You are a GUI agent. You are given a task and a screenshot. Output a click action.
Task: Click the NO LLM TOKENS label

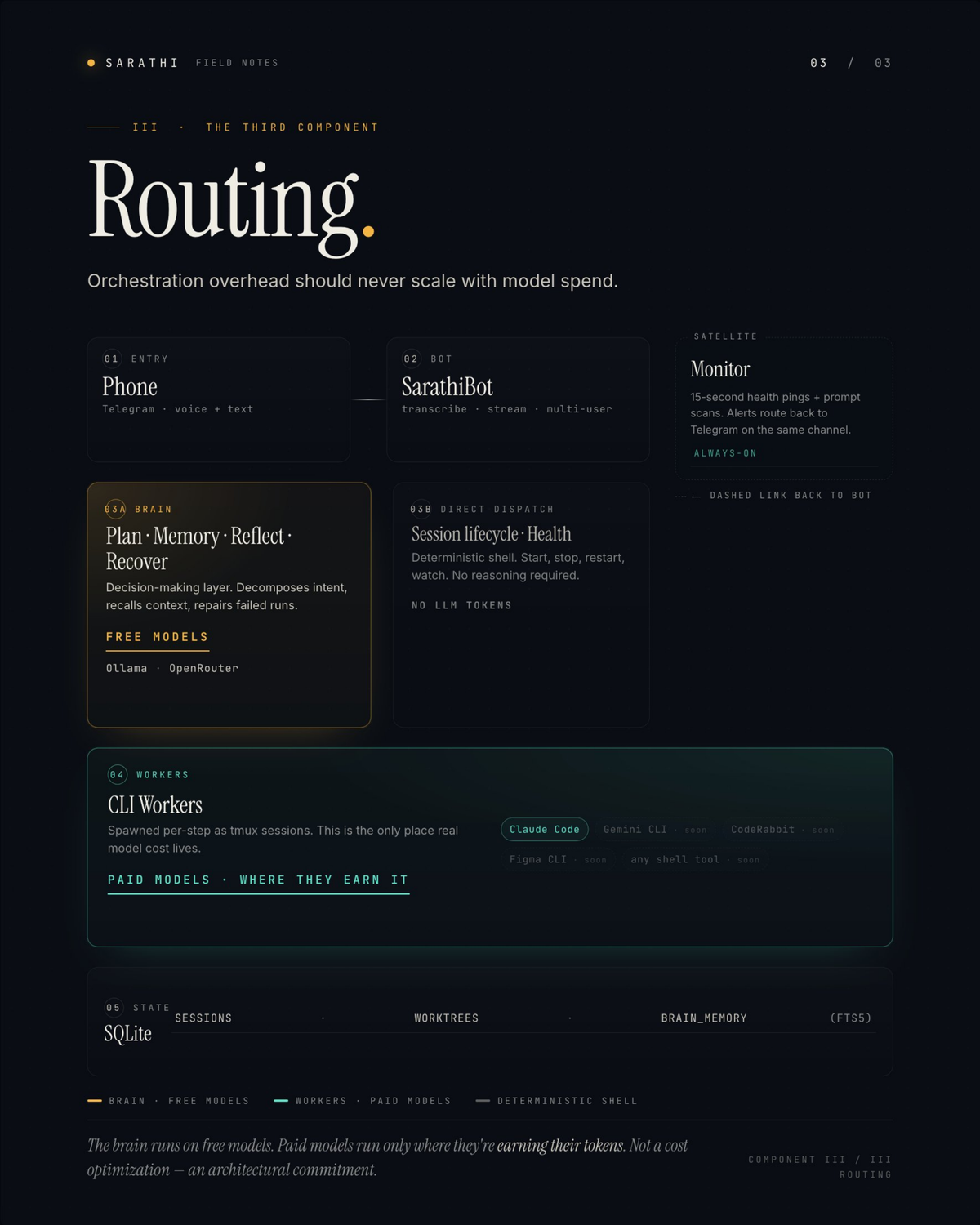(461, 605)
